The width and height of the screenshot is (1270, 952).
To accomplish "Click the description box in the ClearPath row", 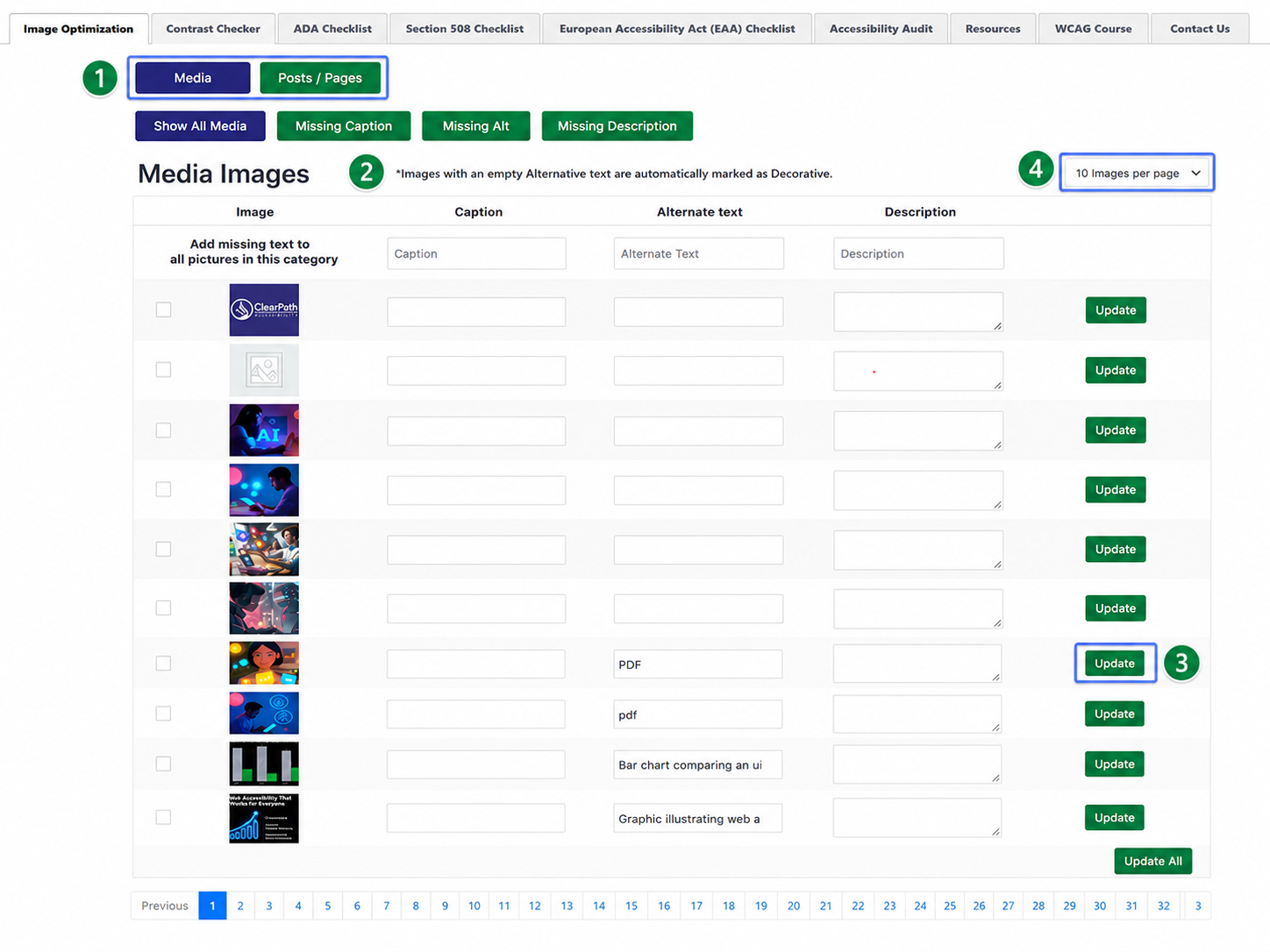I will [x=918, y=311].
